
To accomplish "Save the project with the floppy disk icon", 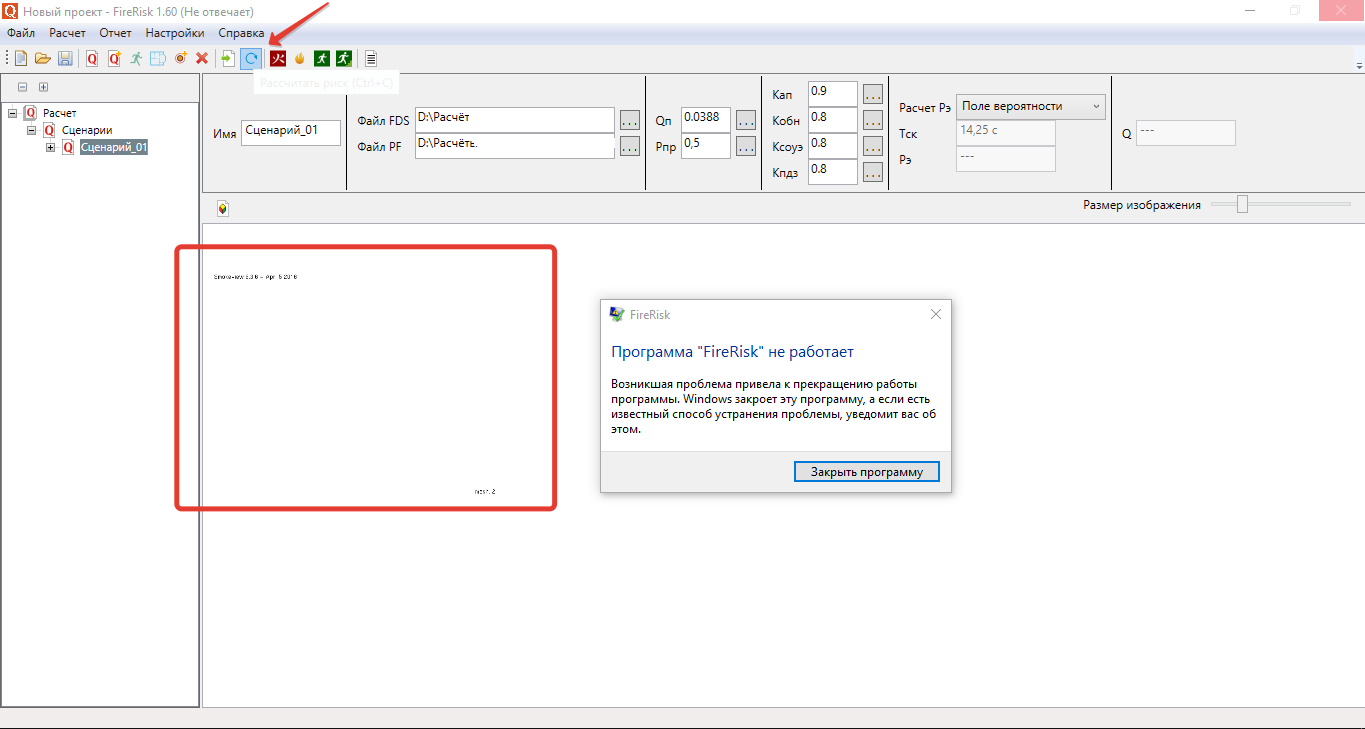I will coord(65,58).
